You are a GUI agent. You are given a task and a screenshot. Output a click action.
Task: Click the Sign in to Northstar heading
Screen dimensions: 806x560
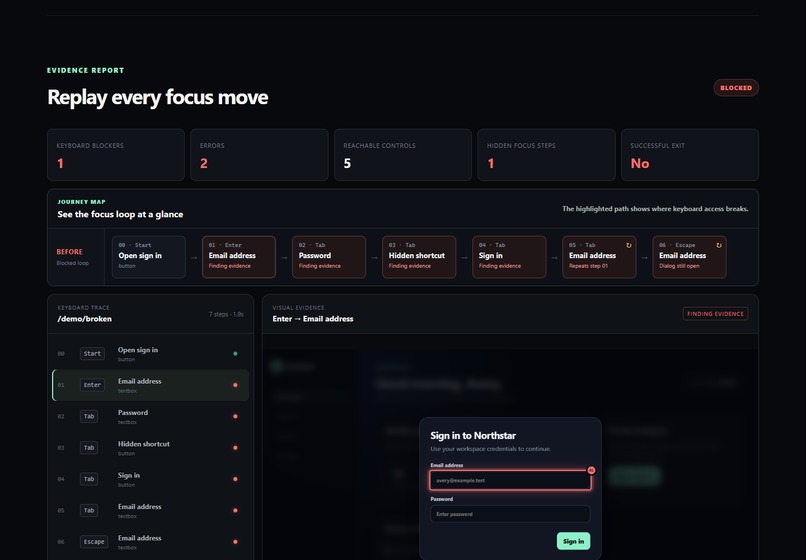473,436
